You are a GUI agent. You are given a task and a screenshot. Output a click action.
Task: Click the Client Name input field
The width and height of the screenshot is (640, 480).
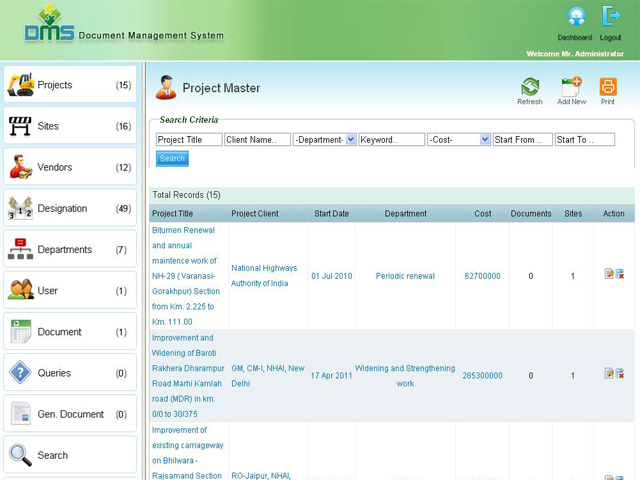(x=257, y=140)
